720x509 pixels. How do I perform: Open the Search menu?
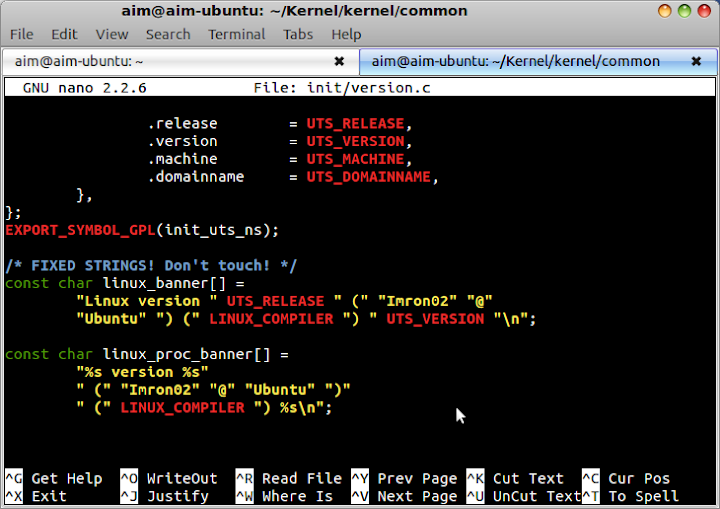(x=167, y=34)
